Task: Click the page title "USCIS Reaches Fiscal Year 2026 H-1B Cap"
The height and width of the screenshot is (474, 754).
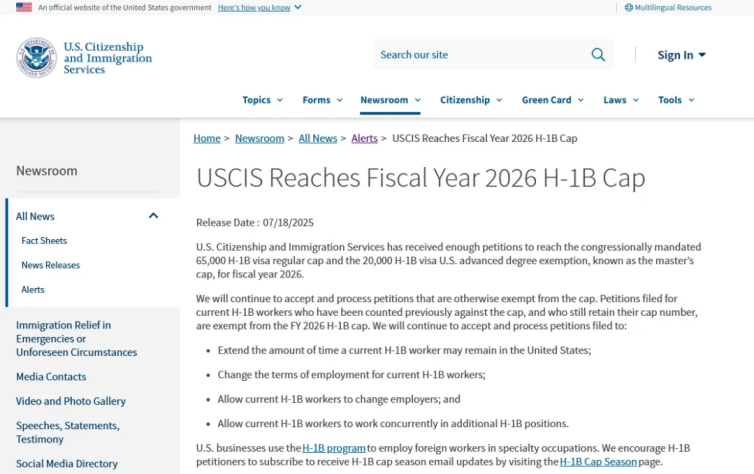Action: (421, 178)
